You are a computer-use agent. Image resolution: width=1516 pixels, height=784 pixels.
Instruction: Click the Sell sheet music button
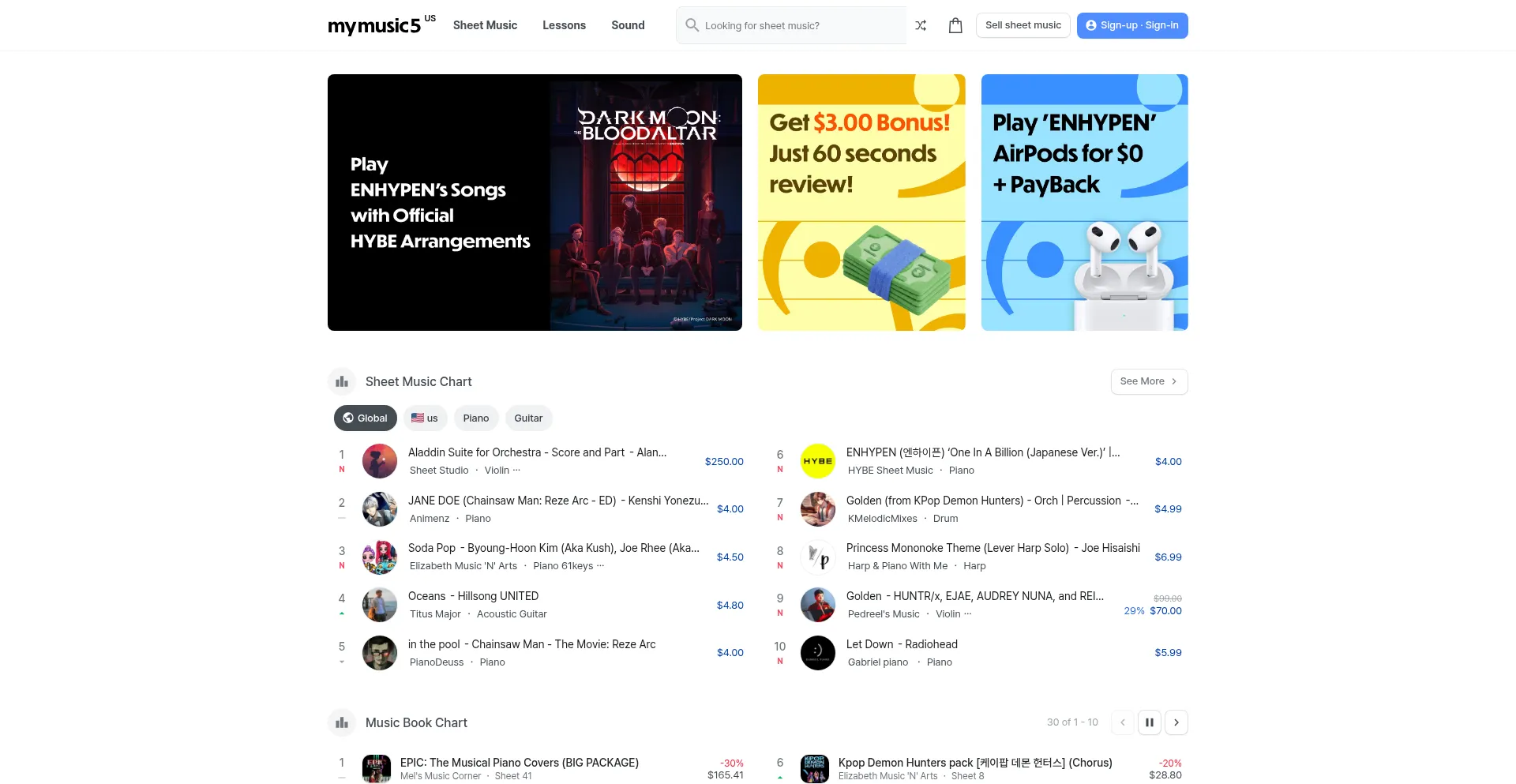(1023, 25)
